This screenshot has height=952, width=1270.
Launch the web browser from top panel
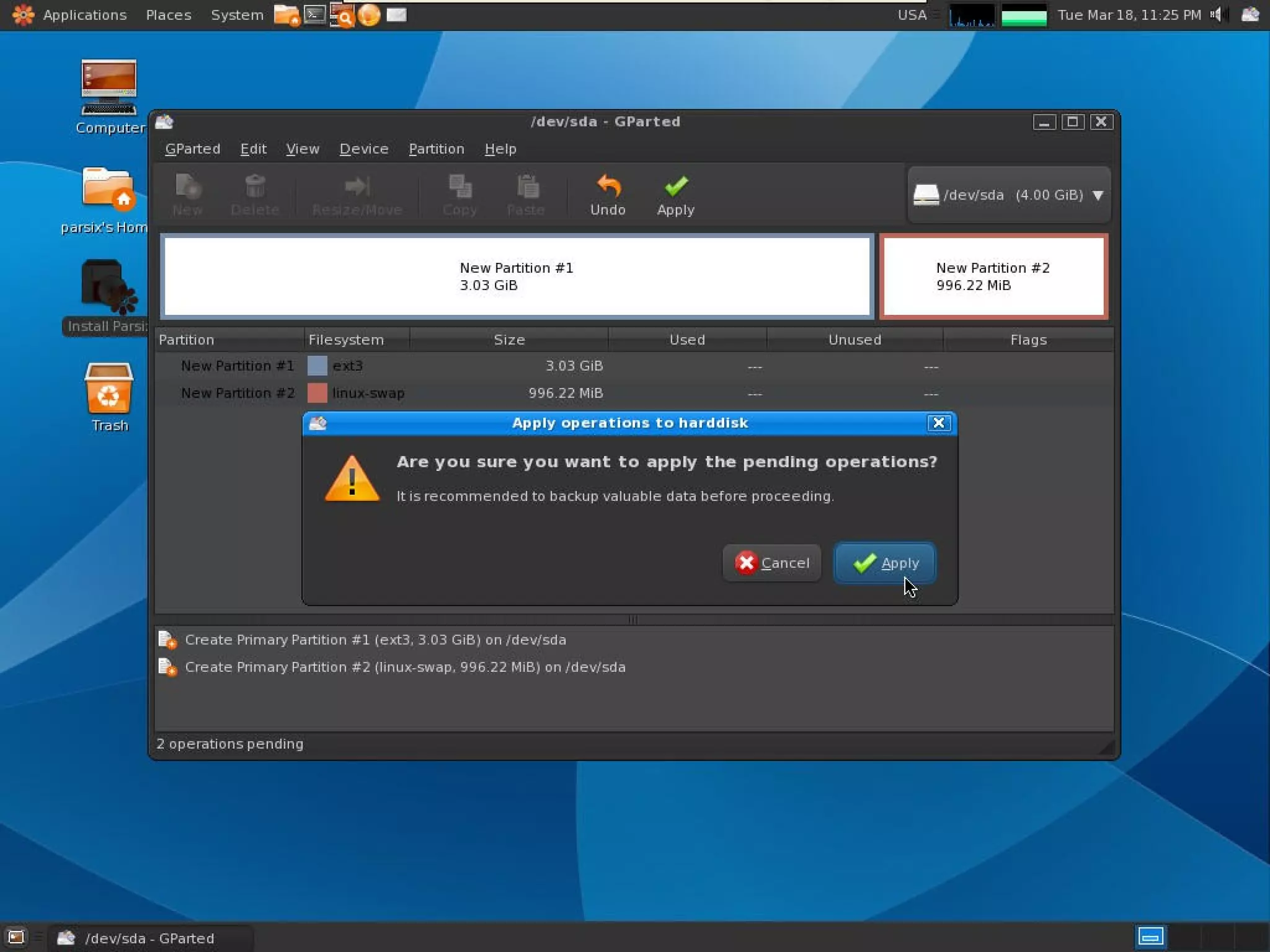pyautogui.click(x=369, y=14)
